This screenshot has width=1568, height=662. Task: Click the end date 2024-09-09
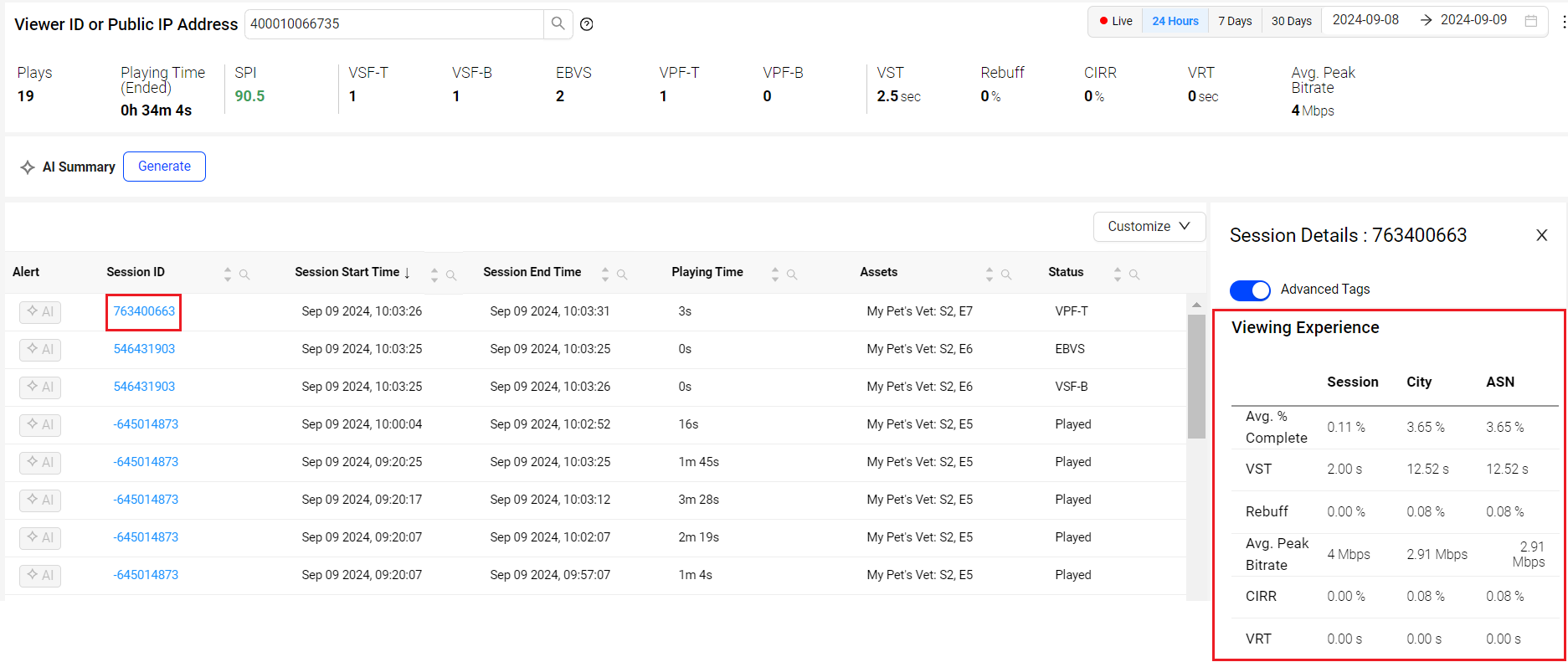[x=1473, y=20]
